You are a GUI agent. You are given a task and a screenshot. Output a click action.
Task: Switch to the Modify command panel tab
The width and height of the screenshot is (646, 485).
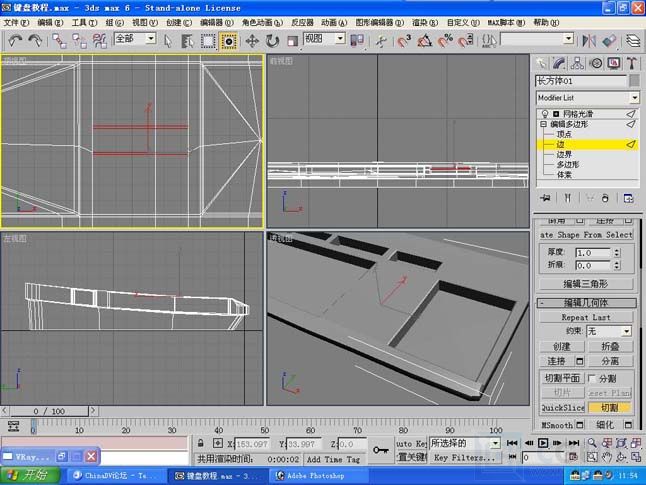559,63
